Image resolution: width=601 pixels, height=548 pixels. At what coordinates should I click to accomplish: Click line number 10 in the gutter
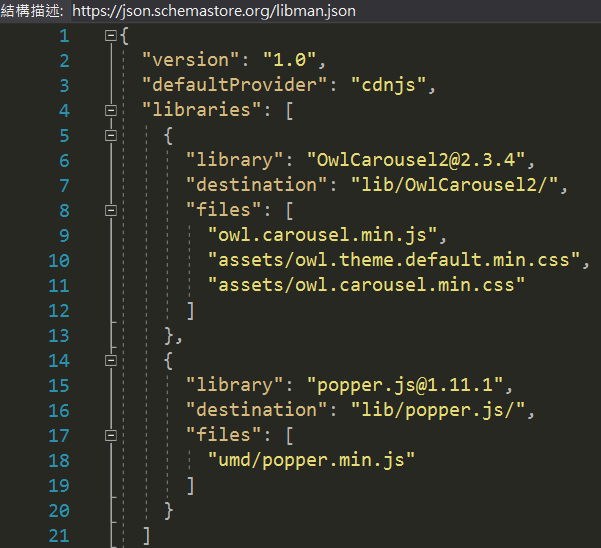(x=59, y=261)
